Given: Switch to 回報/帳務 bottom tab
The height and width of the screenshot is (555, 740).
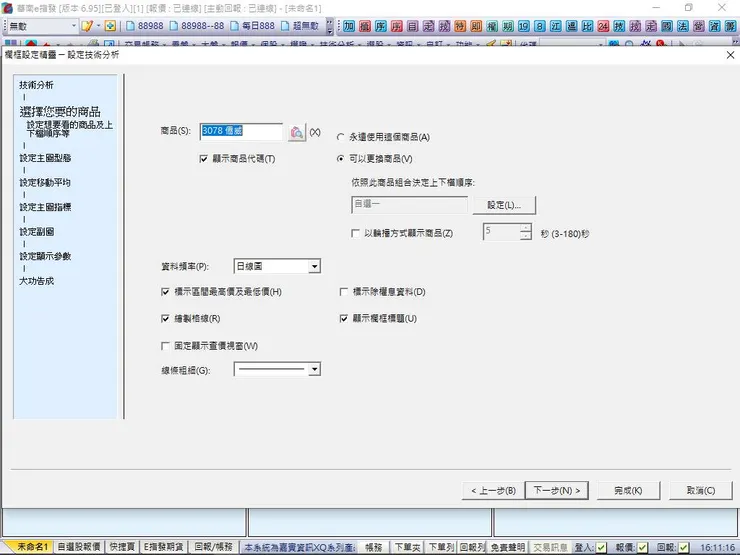Looking at the screenshot, I should 213,547.
